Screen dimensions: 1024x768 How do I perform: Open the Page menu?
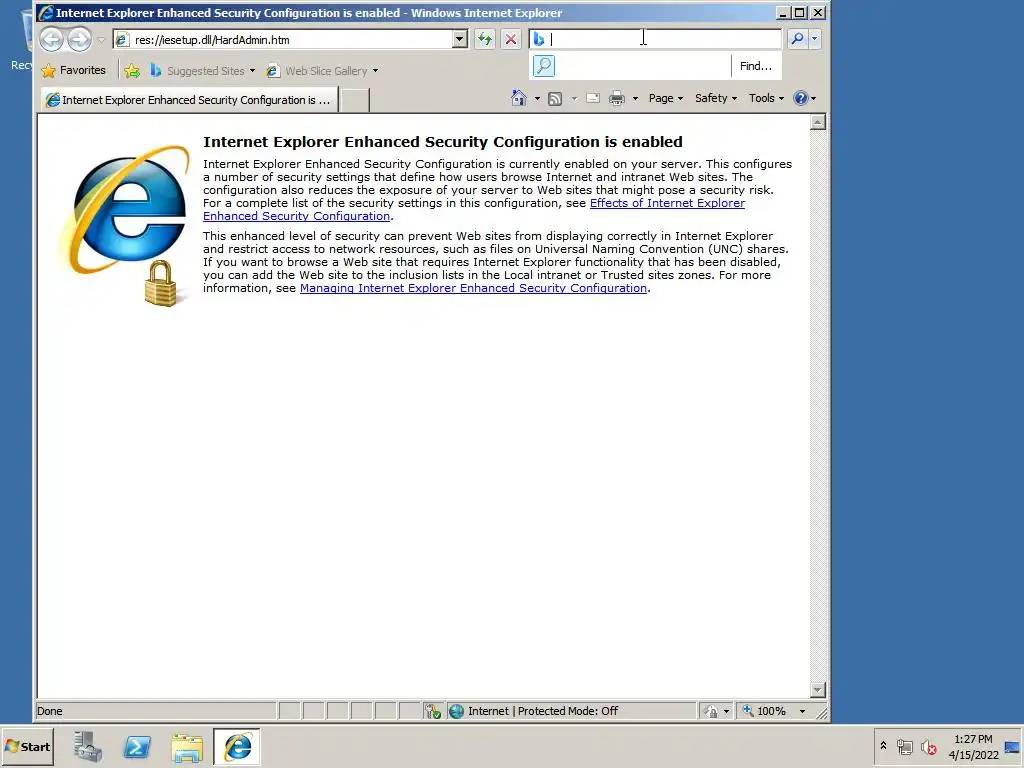pyautogui.click(x=665, y=98)
